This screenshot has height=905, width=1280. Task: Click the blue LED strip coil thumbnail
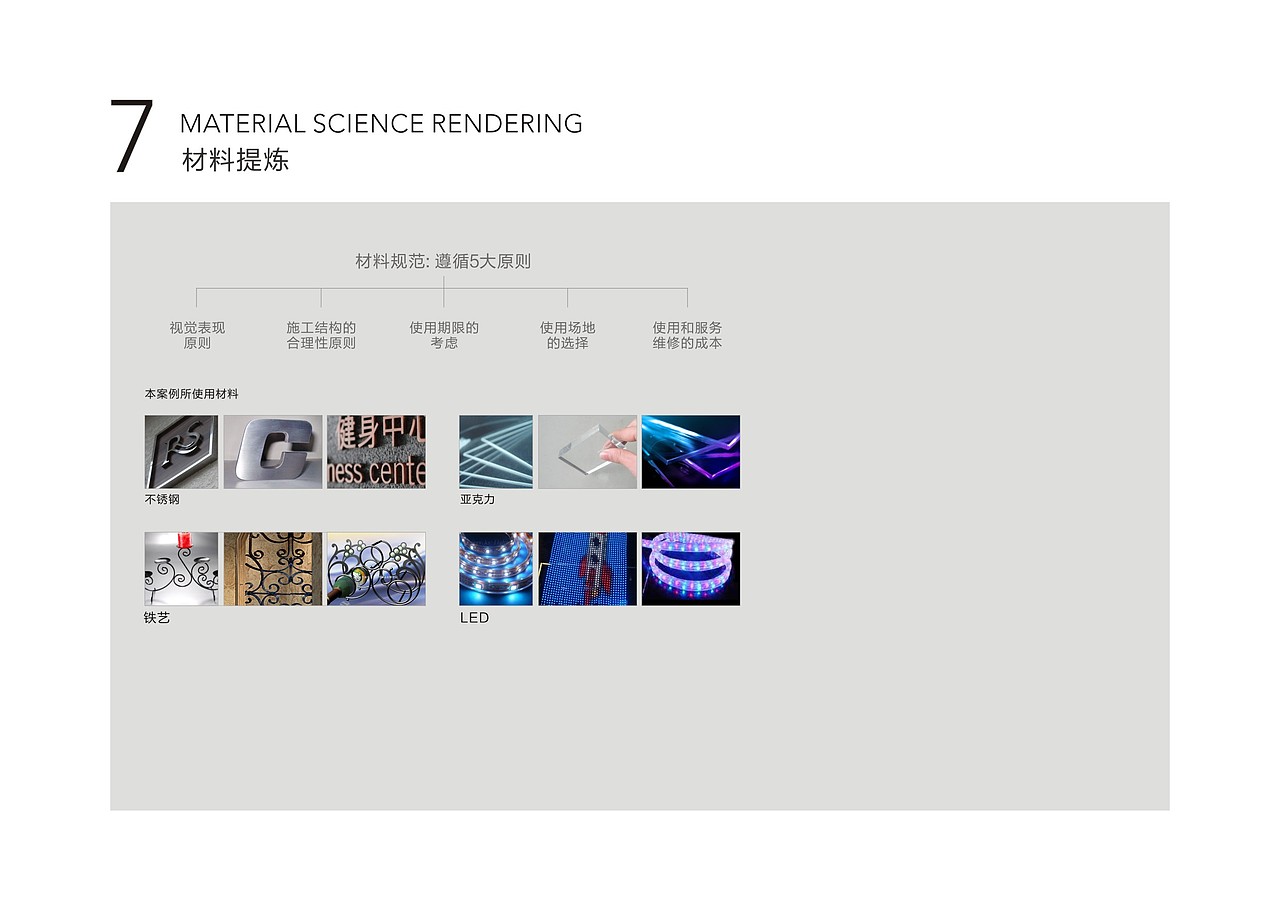click(x=496, y=569)
